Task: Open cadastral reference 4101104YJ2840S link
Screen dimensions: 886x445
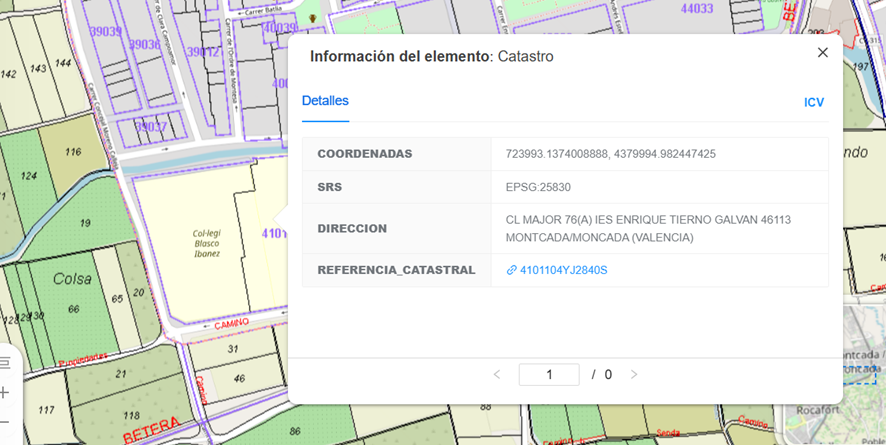Action: 563,270
